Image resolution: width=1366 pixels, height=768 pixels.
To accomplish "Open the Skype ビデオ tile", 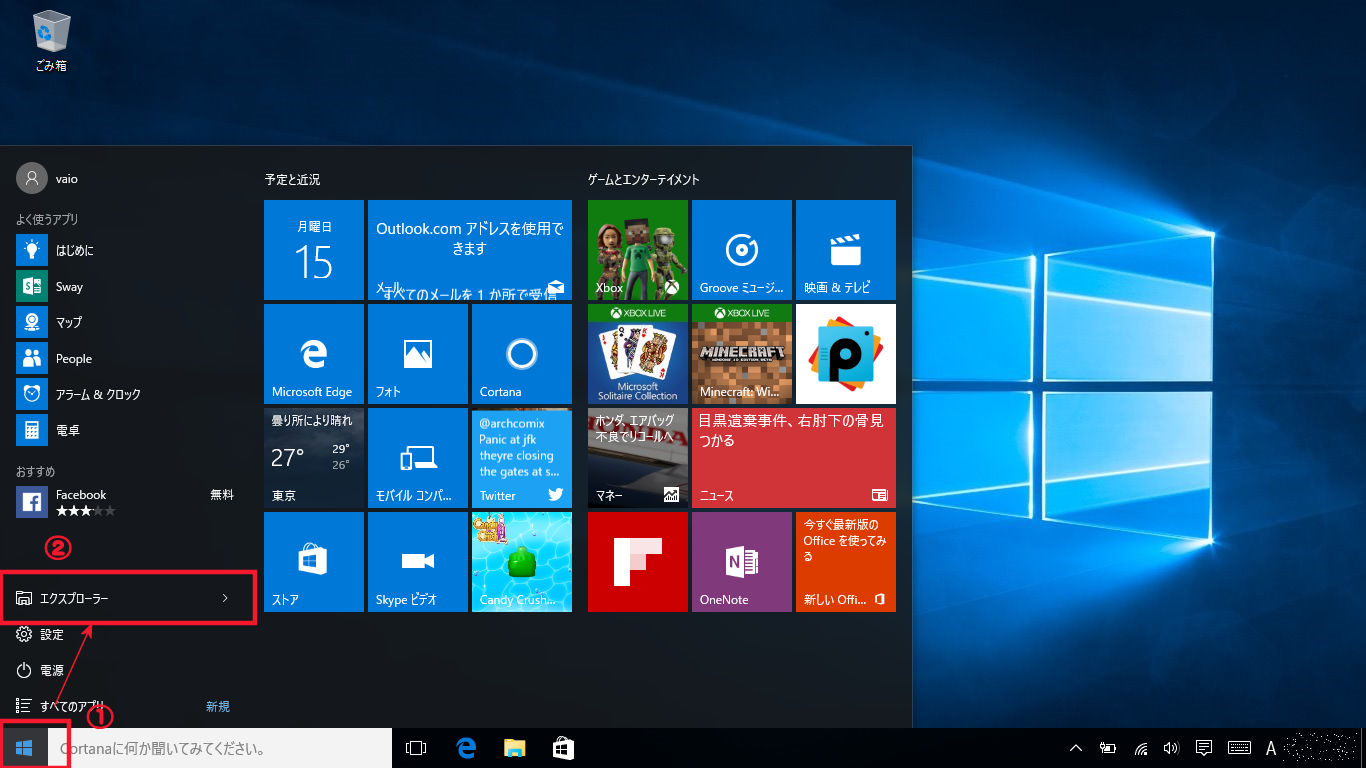I will click(x=418, y=562).
